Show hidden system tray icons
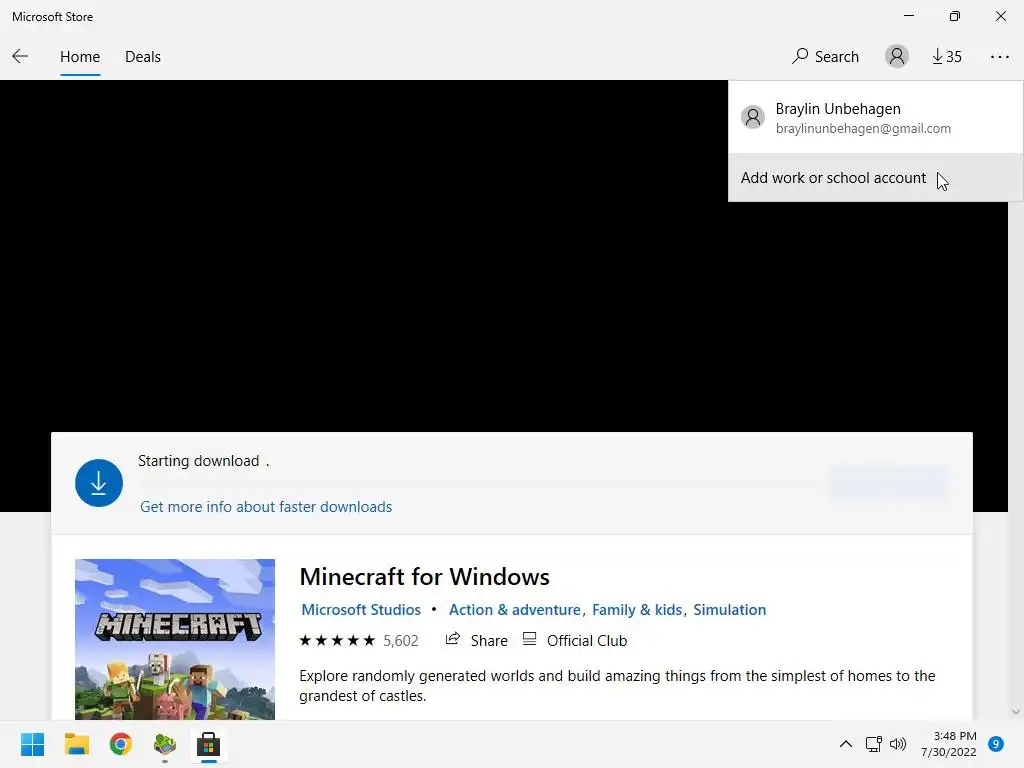 click(x=846, y=744)
